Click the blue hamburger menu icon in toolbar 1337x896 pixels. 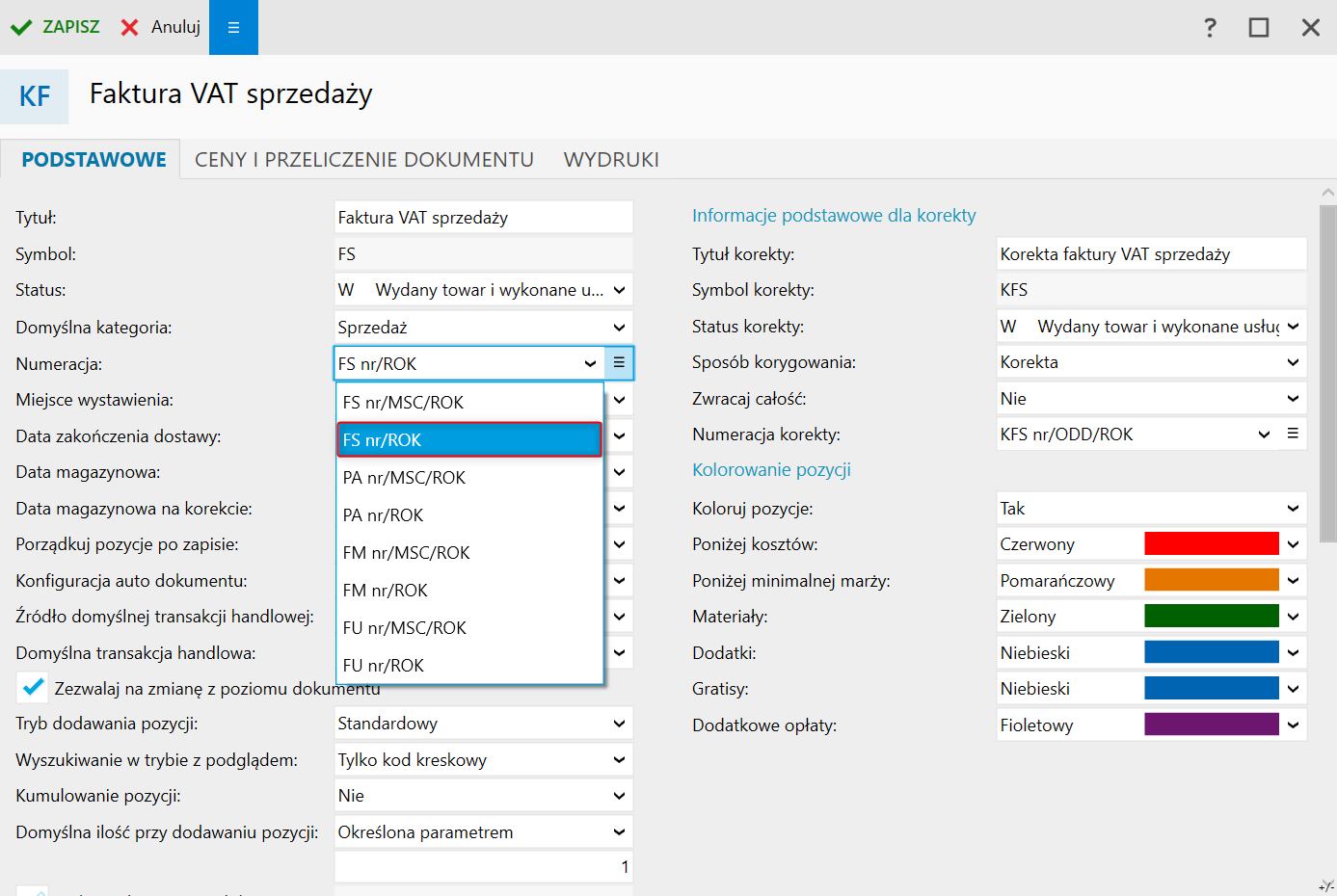point(233,27)
